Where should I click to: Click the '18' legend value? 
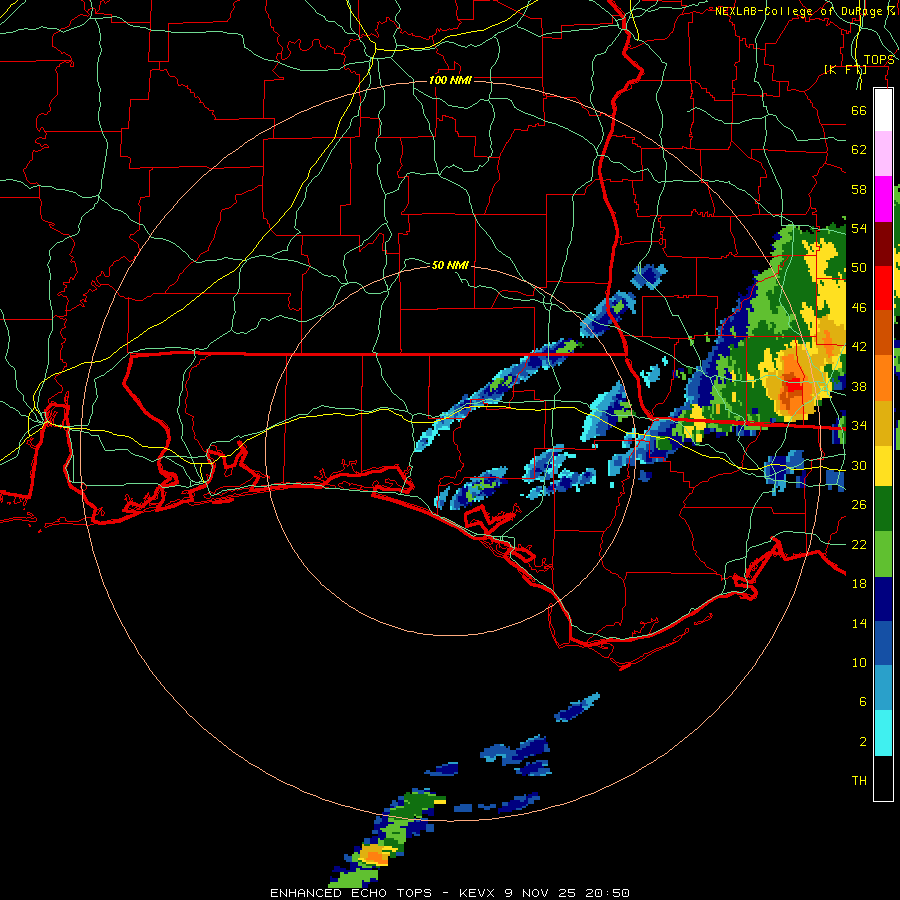pyautogui.click(x=859, y=584)
